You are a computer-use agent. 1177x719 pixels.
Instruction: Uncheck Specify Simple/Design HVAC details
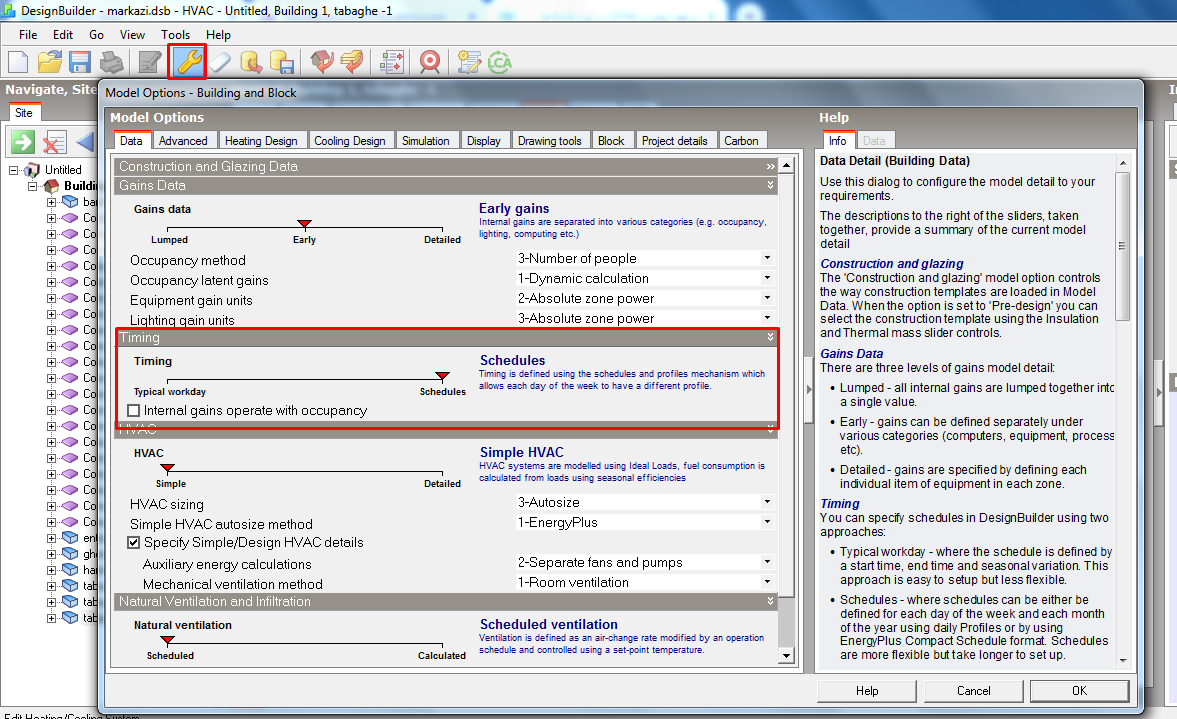(x=134, y=543)
